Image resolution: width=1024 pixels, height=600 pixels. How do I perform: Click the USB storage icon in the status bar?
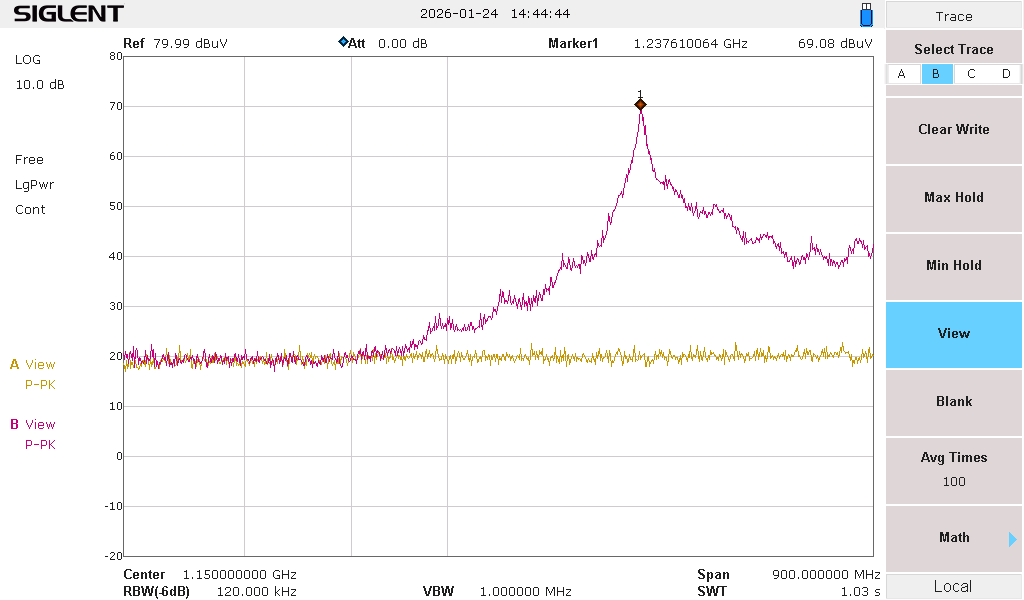[x=863, y=14]
